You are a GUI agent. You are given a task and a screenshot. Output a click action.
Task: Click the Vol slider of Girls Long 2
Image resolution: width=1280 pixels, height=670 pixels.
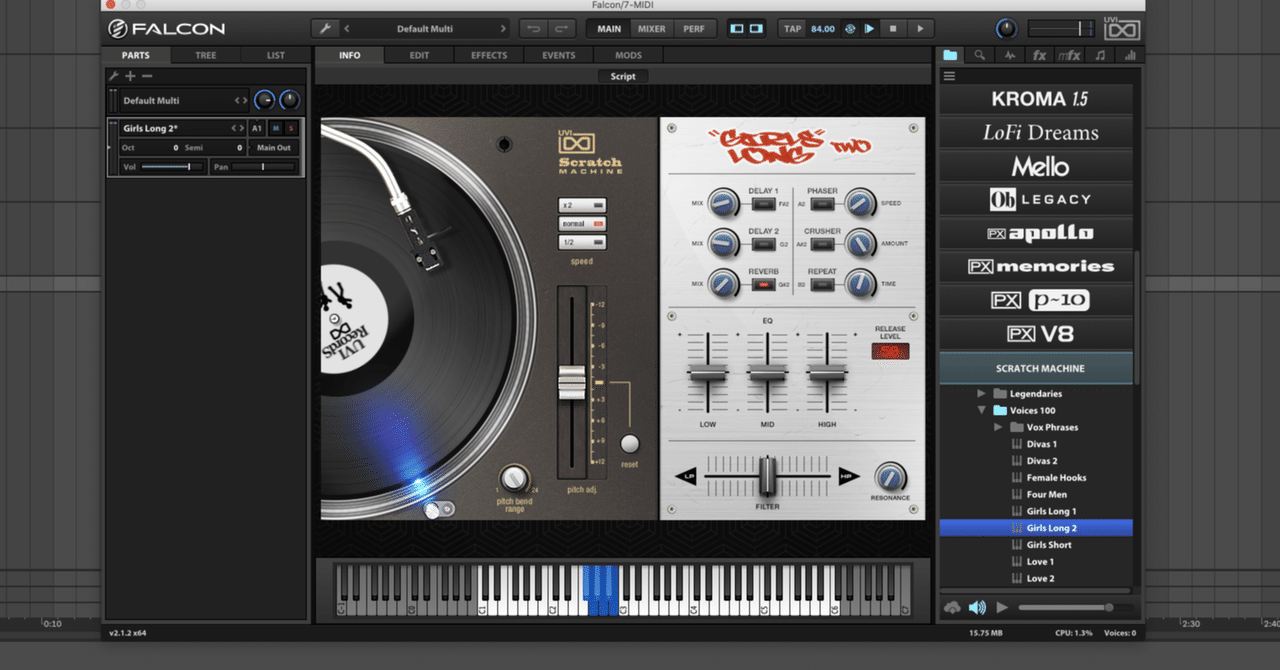click(172, 167)
